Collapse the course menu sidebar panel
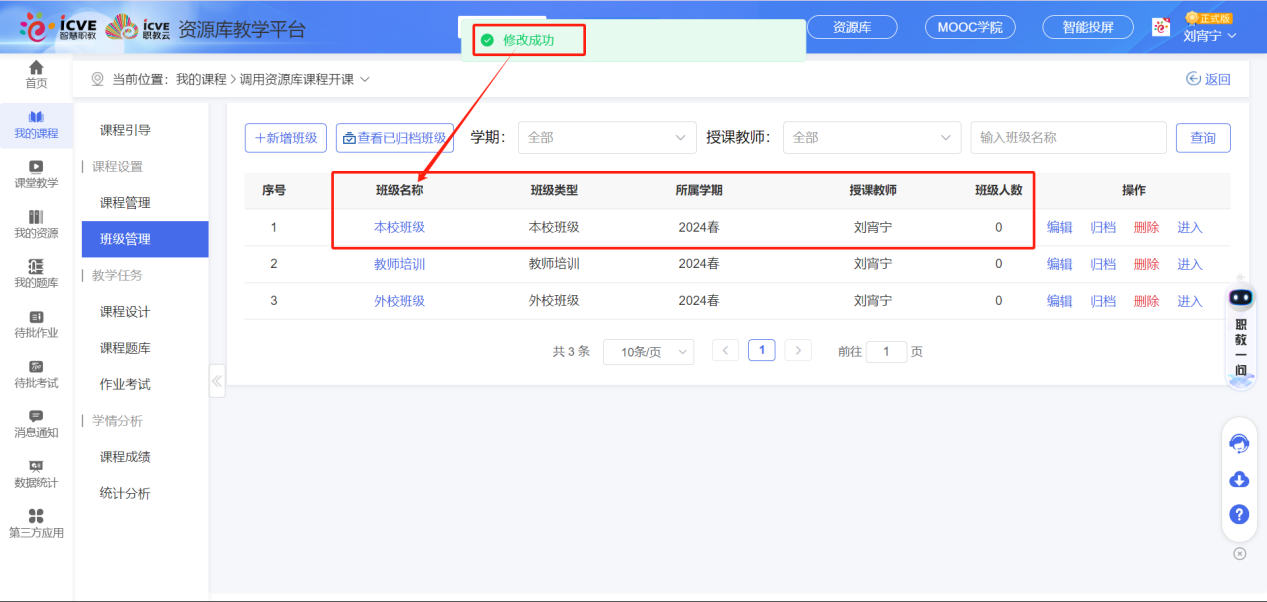 click(x=217, y=380)
